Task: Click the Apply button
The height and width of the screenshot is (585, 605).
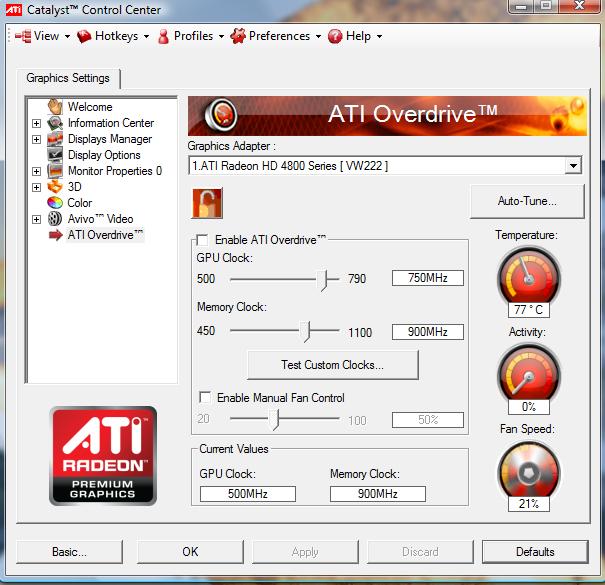Action: pos(305,552)
